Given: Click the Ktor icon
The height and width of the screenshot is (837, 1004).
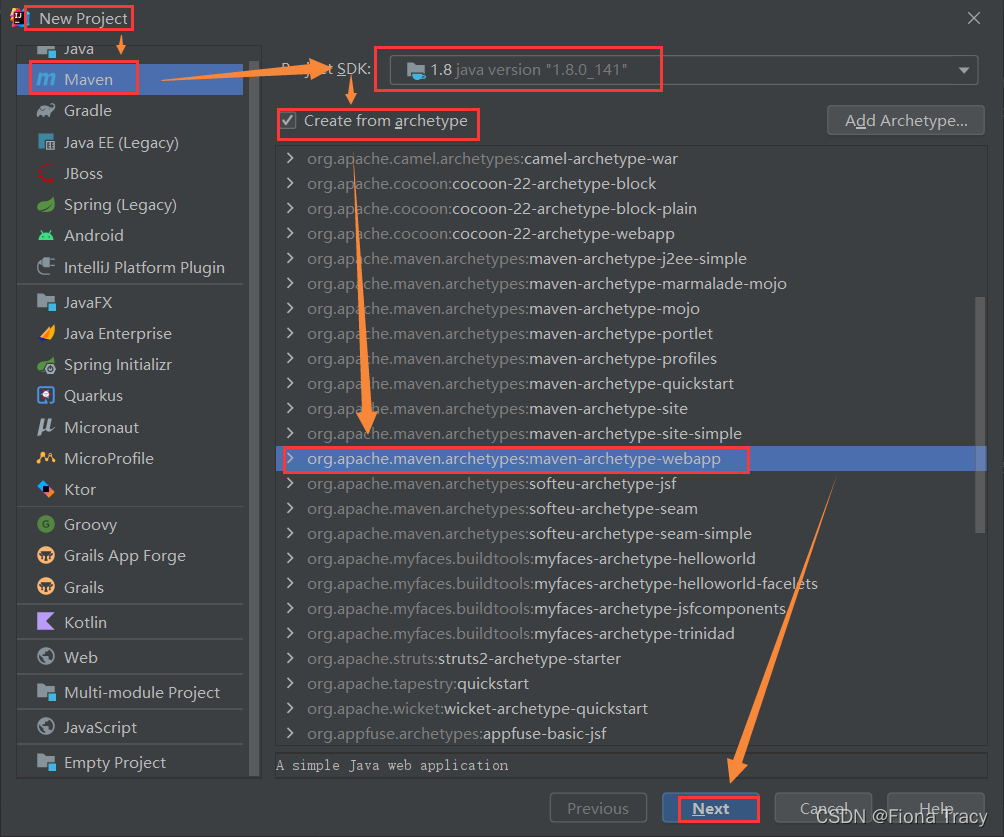Looking at the screenshot, I should (x=46, y=489).
